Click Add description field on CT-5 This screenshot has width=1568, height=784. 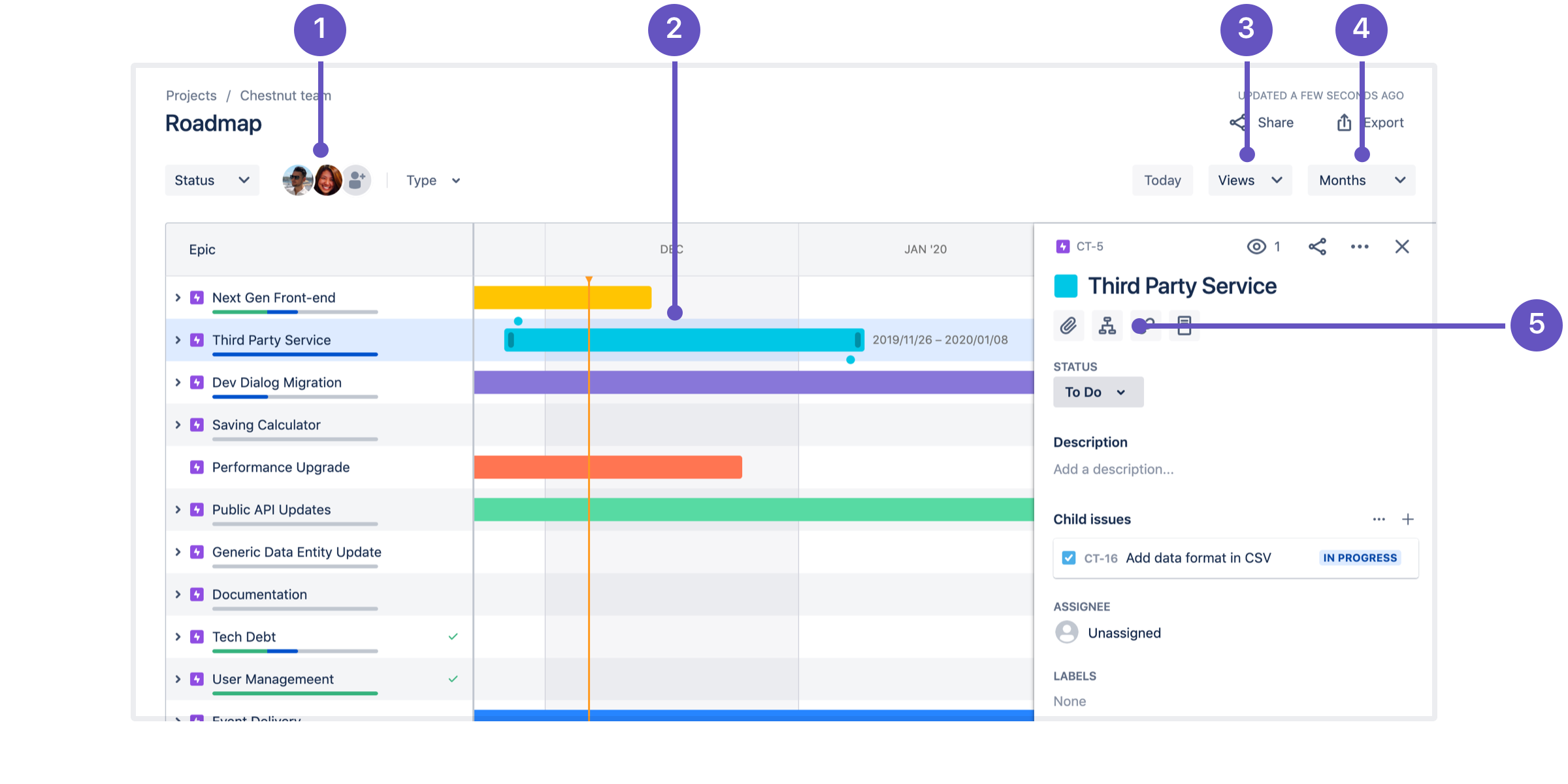(x=1114, y=470)
